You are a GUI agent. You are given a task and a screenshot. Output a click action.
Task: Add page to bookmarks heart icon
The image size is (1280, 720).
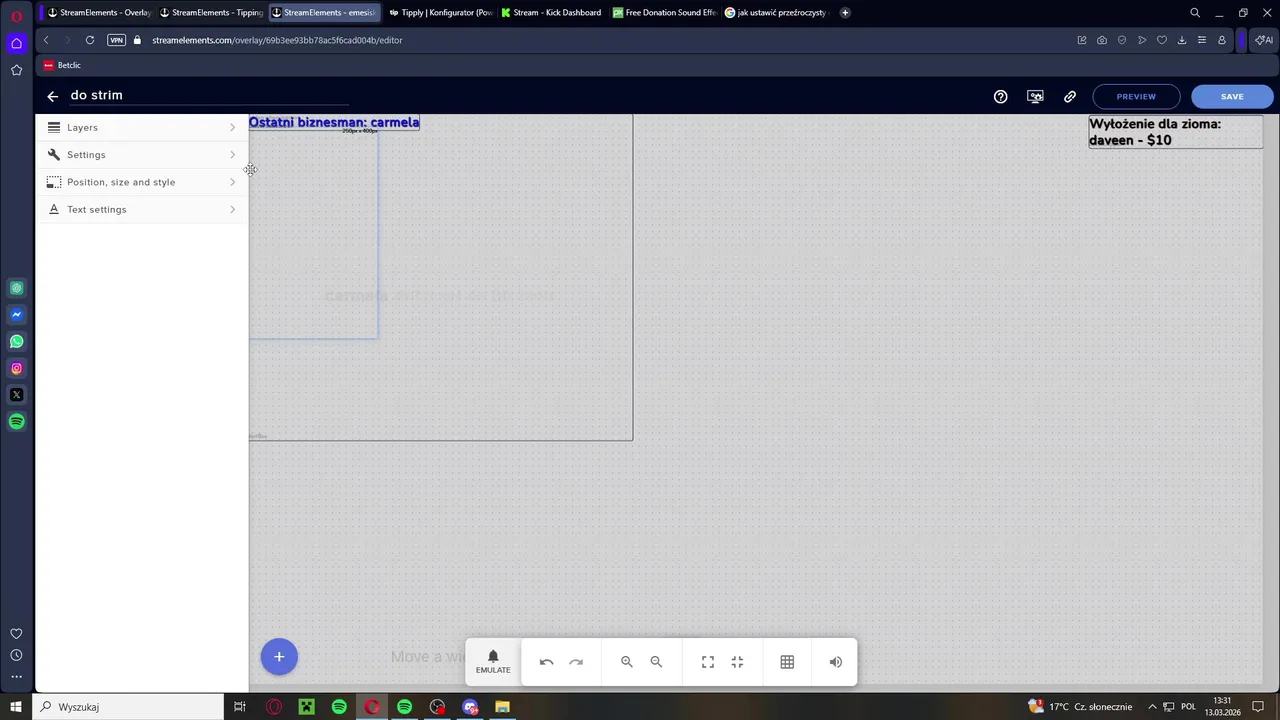click(1162, 40)
